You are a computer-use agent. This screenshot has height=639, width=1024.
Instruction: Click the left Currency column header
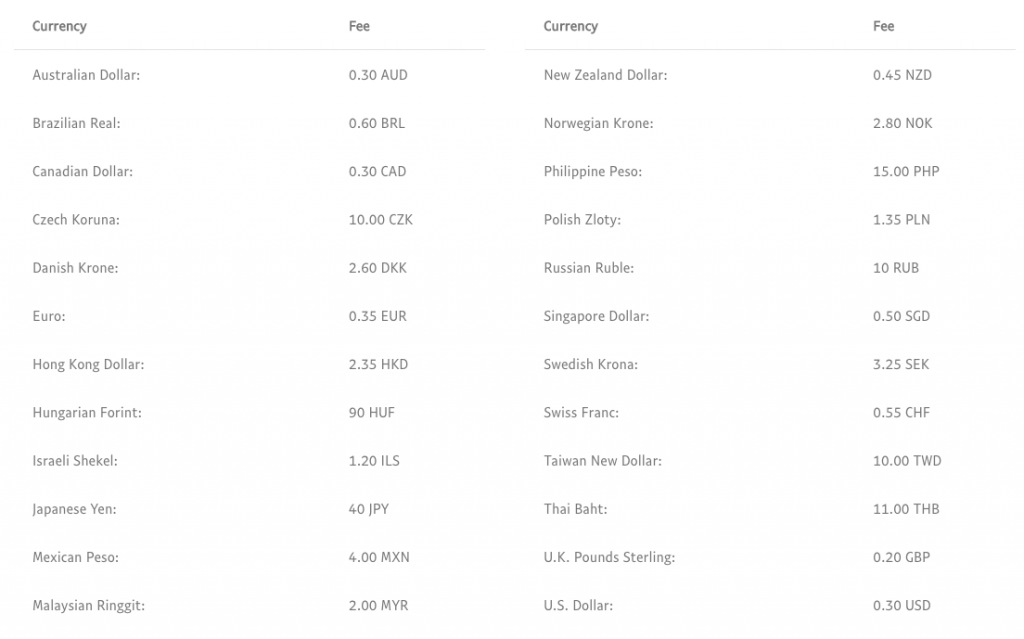(59, 26)
